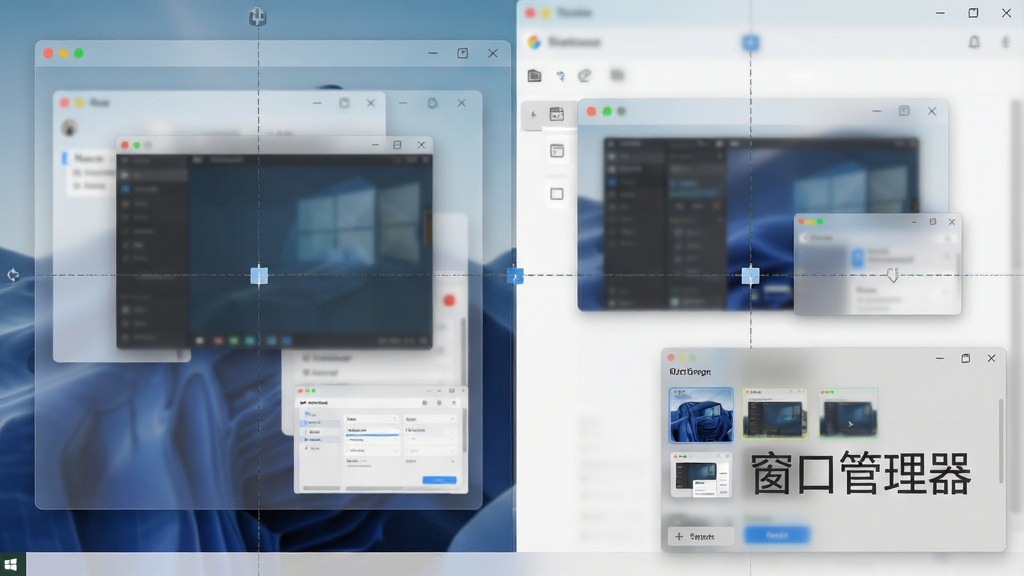
Task: Click the red round record button in the left window
Action: (449, 300)
